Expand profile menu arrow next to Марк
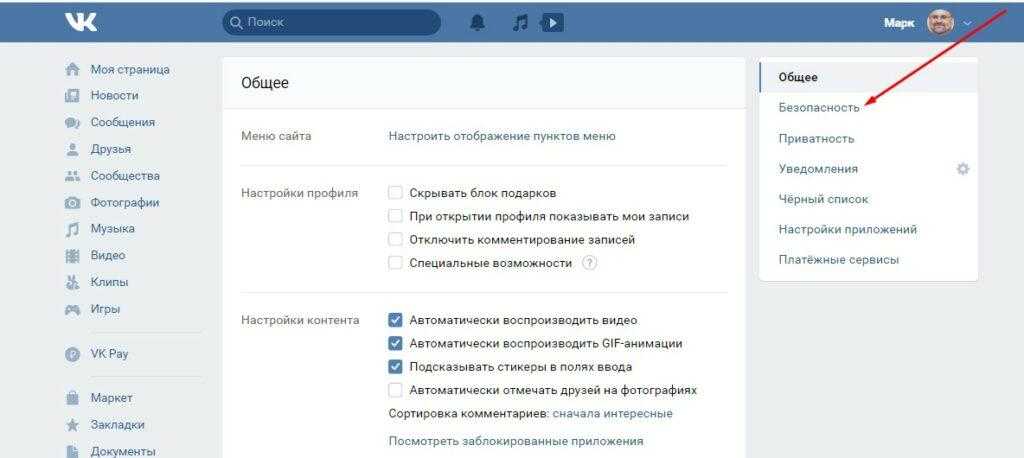 [967, 23]
